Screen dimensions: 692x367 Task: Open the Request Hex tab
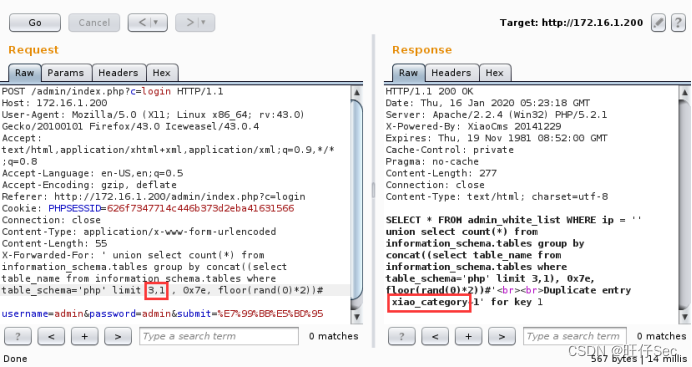162,73
